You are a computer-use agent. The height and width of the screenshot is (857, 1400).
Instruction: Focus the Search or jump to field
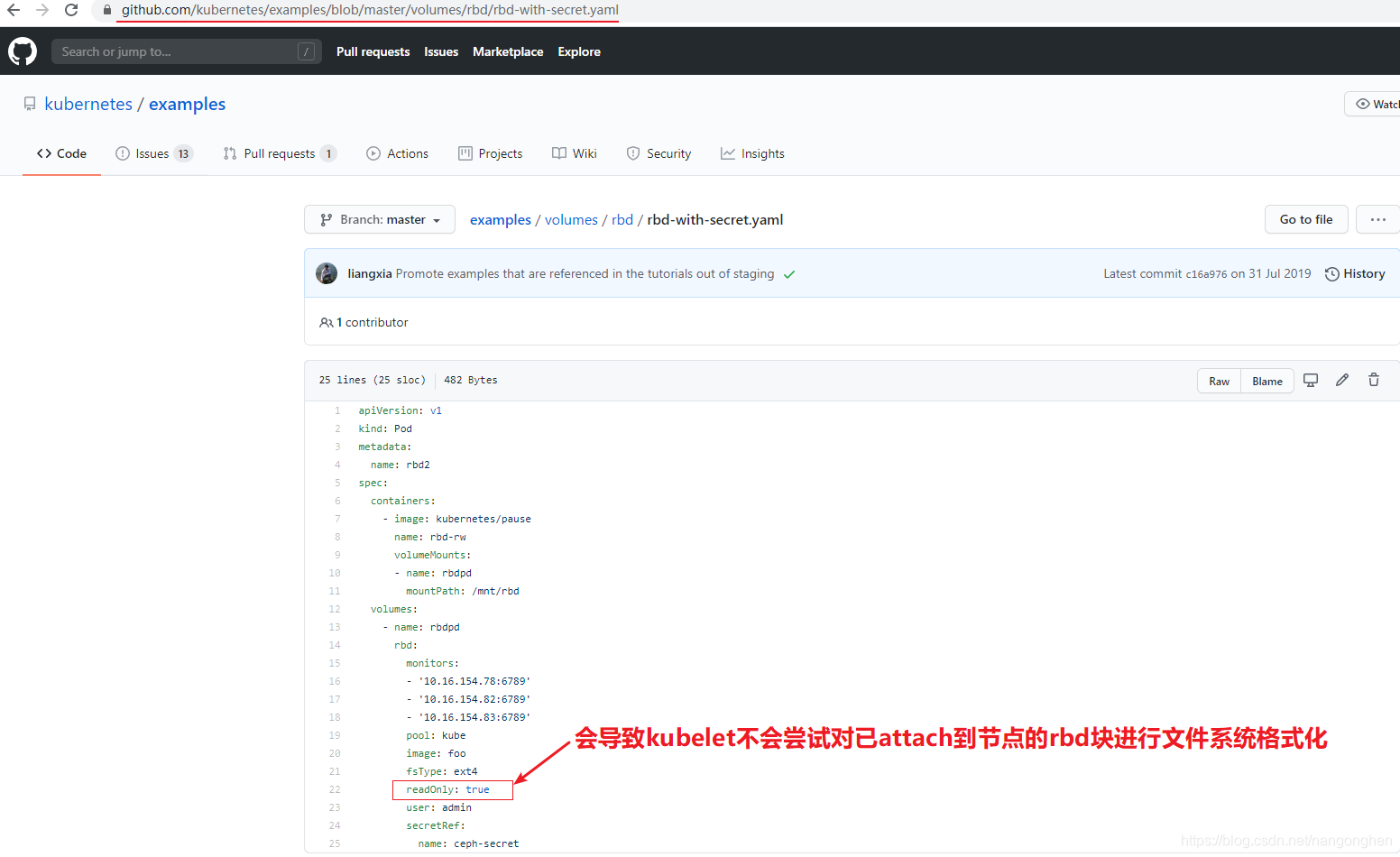coord(187,51)
